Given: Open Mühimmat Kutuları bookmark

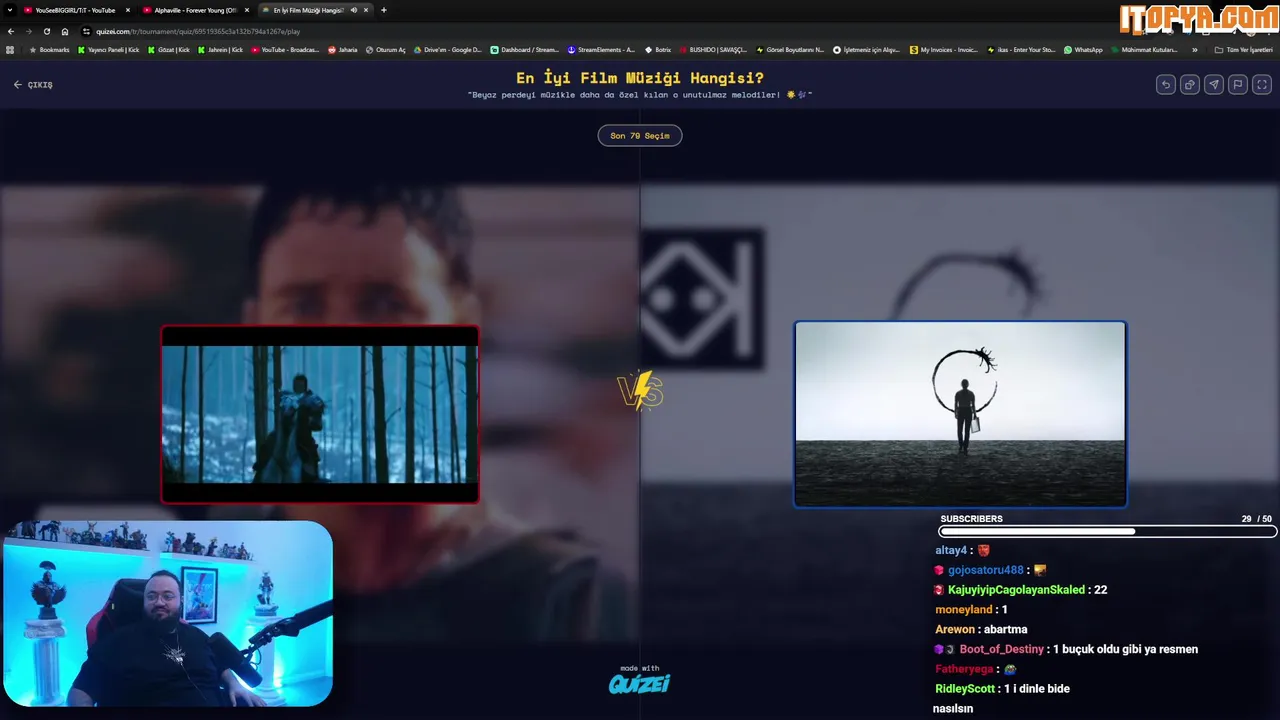Looking at the screenshot, I should tap(1144, 49).
